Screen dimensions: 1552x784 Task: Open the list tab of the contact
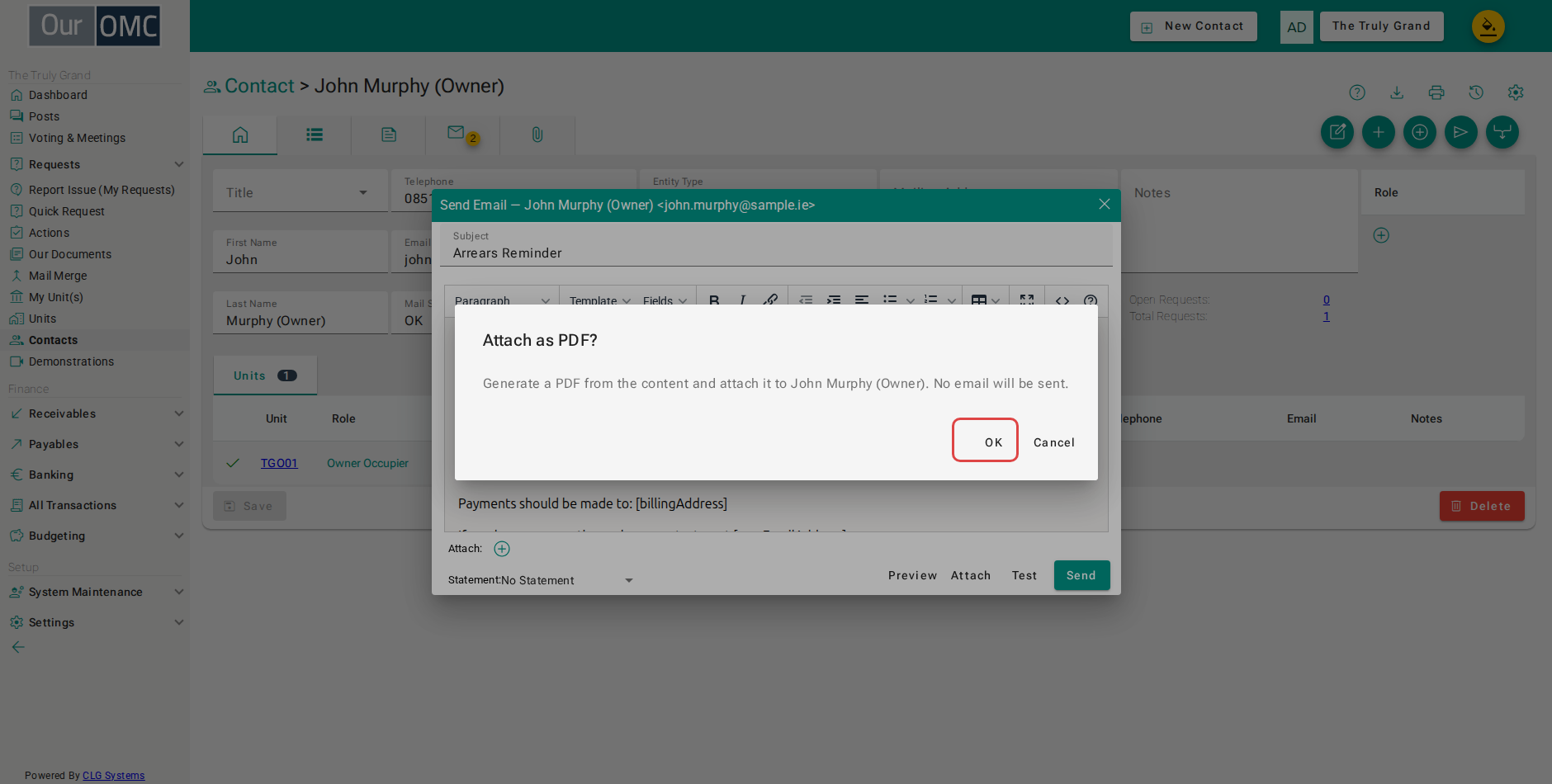(x=315, y=135)
